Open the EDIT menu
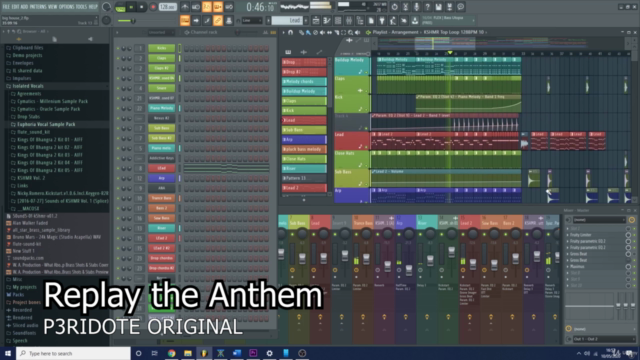 (16, 7)
